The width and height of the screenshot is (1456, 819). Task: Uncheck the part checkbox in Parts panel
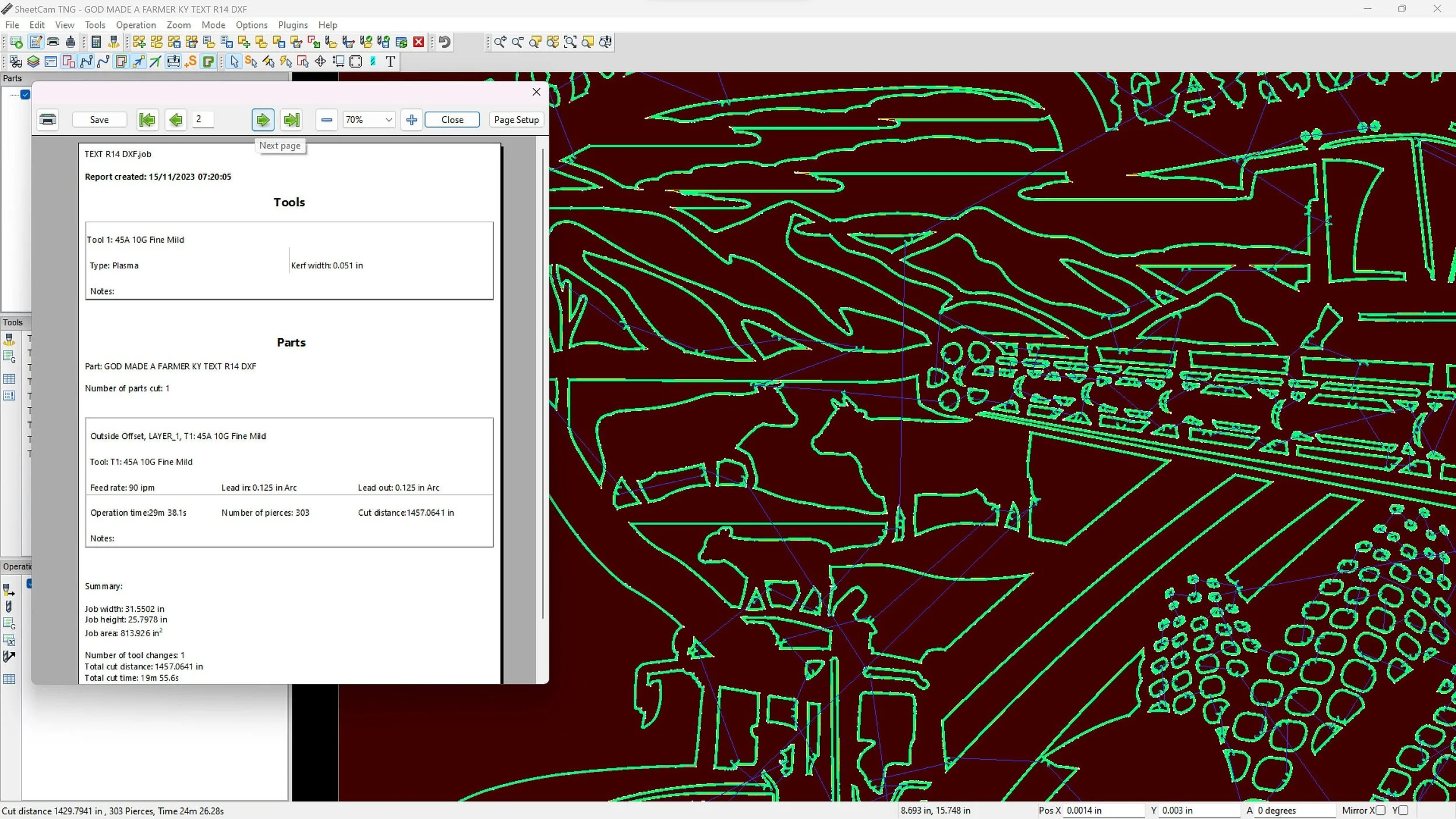click(26, 94)
